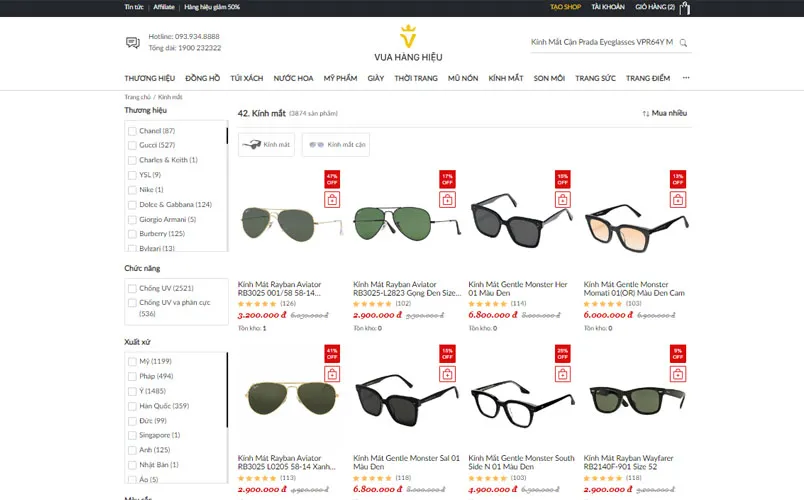Tick the Gucci (527) brand checkbox

(132, 146)
